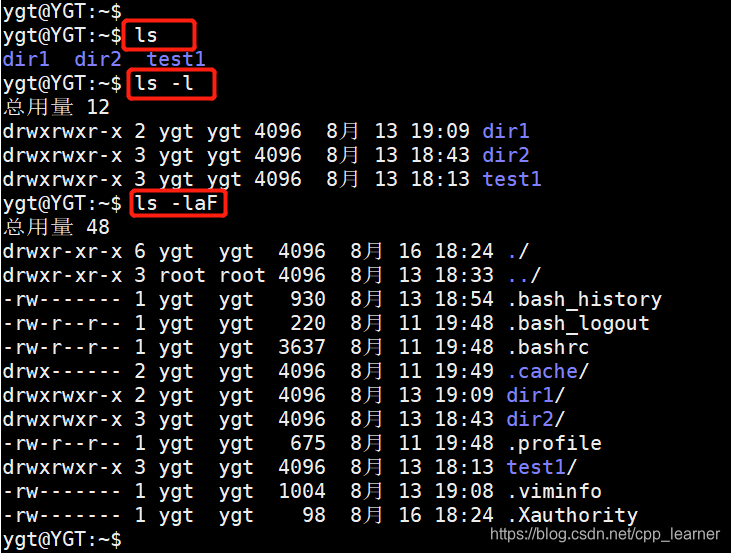Screen dimensions: 731x553
Task: Click the './' directory entry
Action: (x=518, y=251)
